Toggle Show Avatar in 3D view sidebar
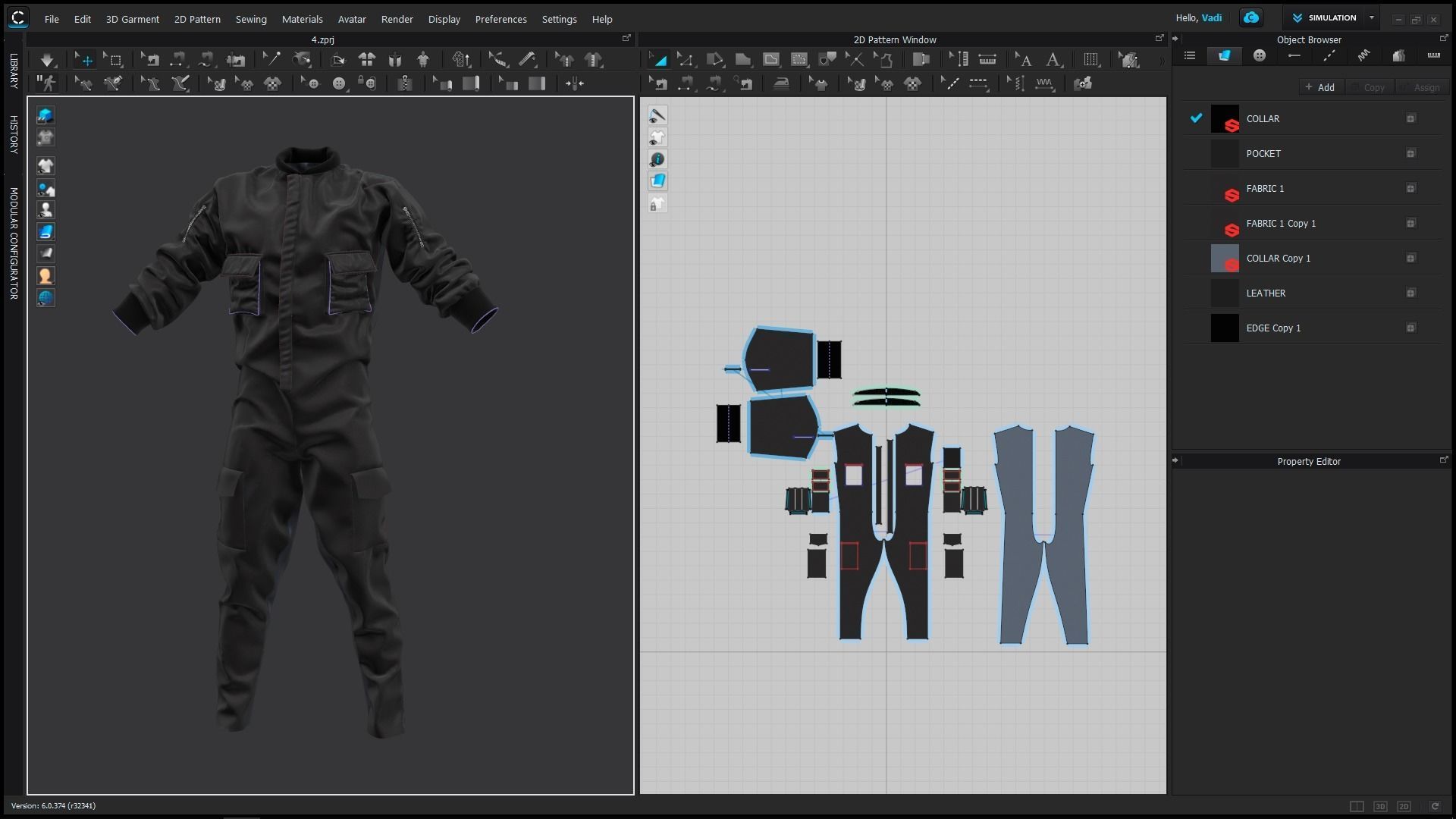The height and width of the screenshot is (819, 1456). pos(45,210)
